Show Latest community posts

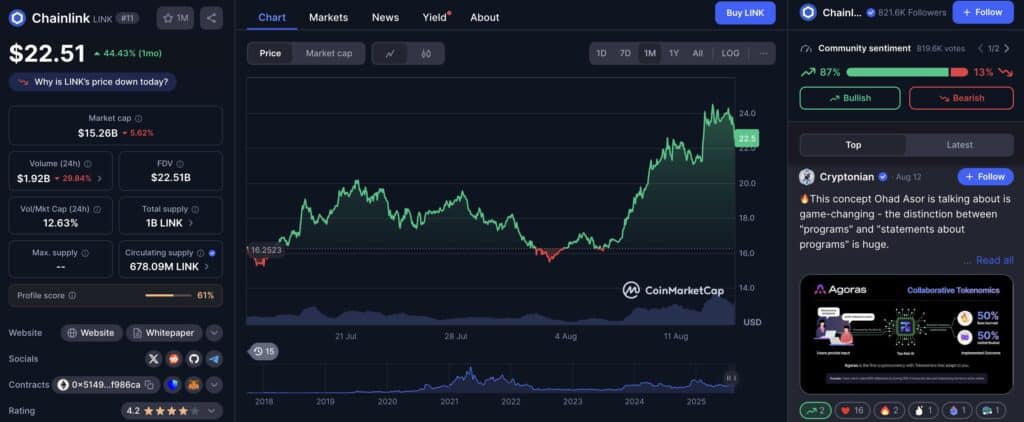tap(959, 145)
